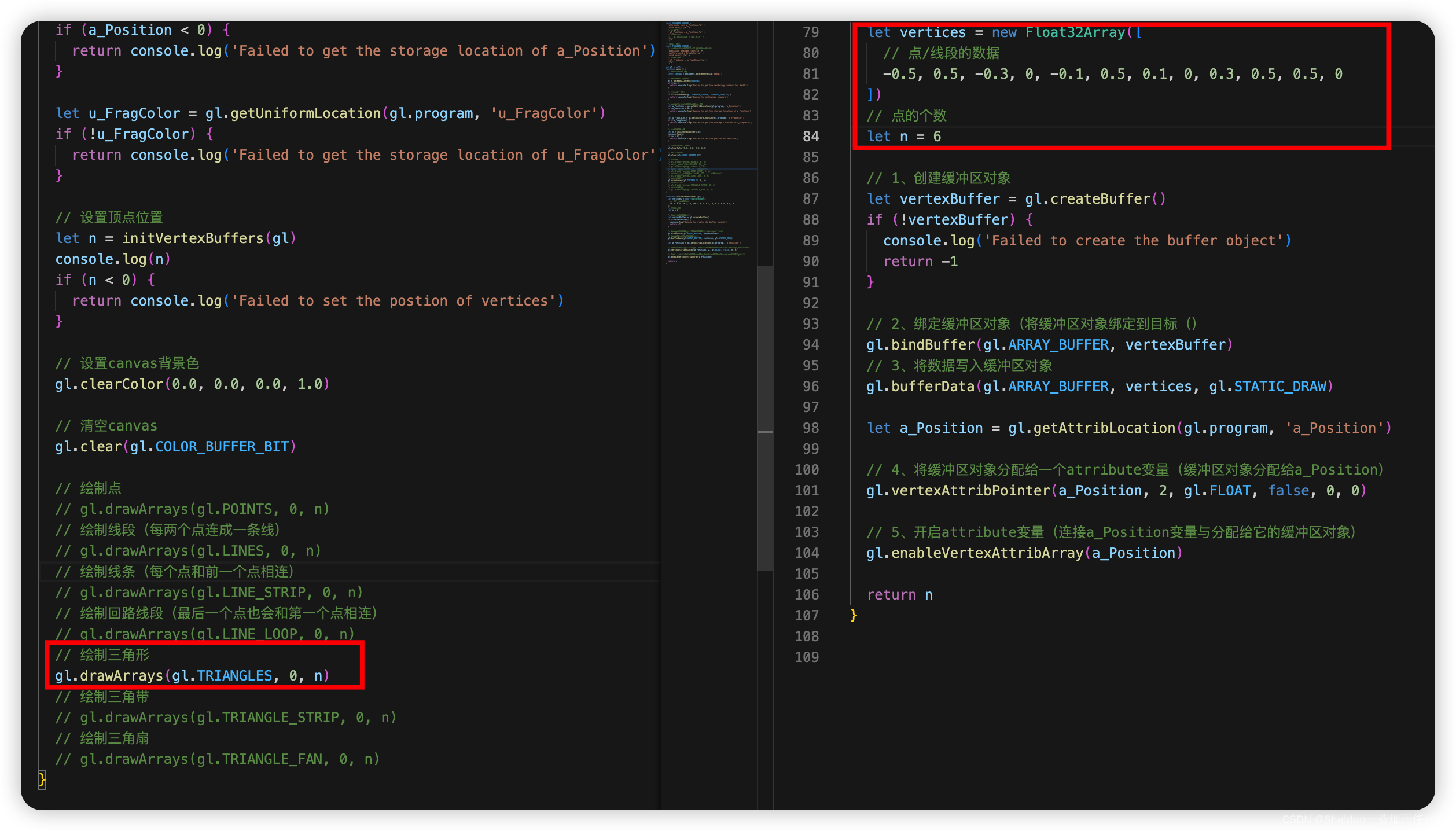
Task: Click initVertexBuffers(gl) function call
Action: point(208,238)
